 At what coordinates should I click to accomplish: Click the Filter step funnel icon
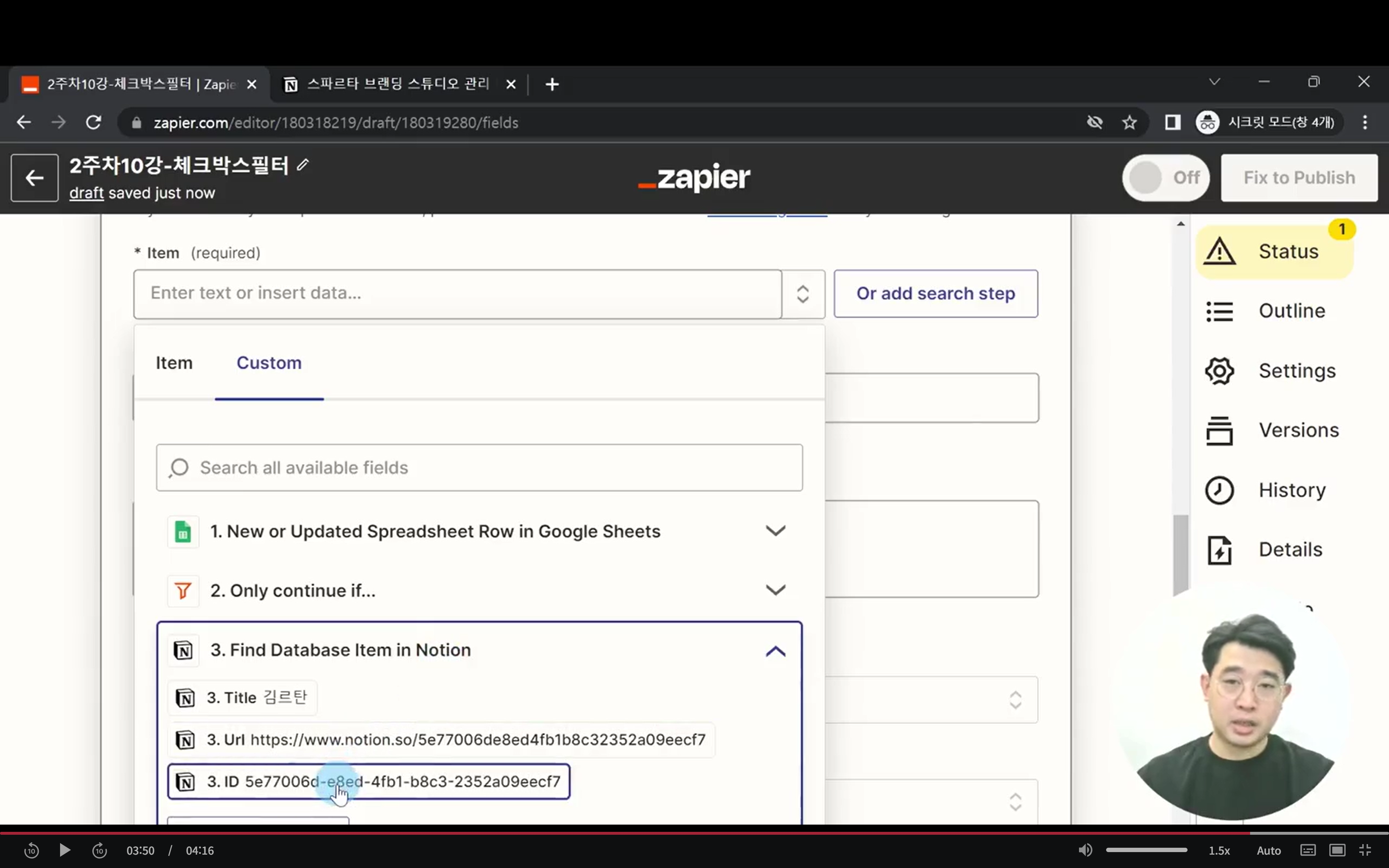(x=183, y=591)
